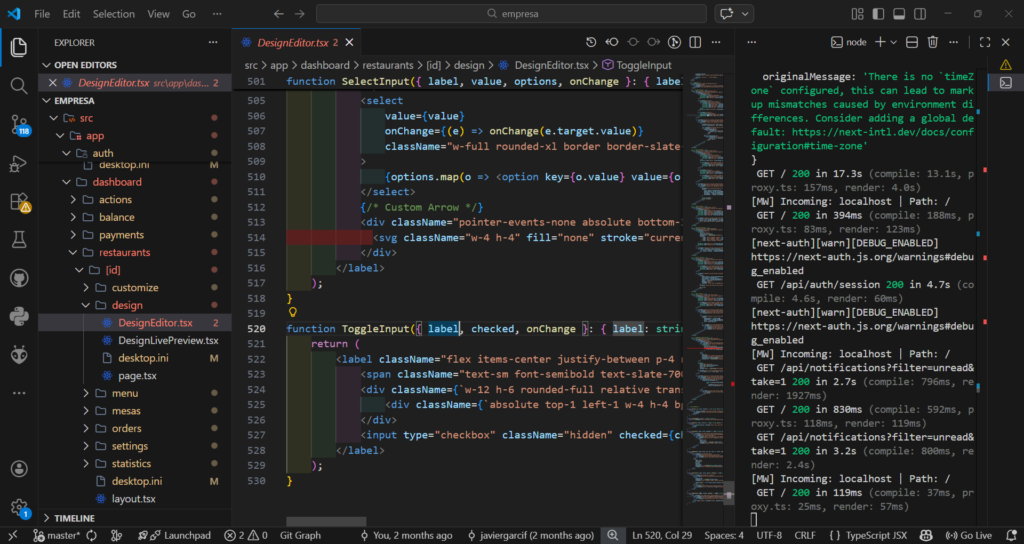
Task: Expand the actions folder
Action: 115,200
